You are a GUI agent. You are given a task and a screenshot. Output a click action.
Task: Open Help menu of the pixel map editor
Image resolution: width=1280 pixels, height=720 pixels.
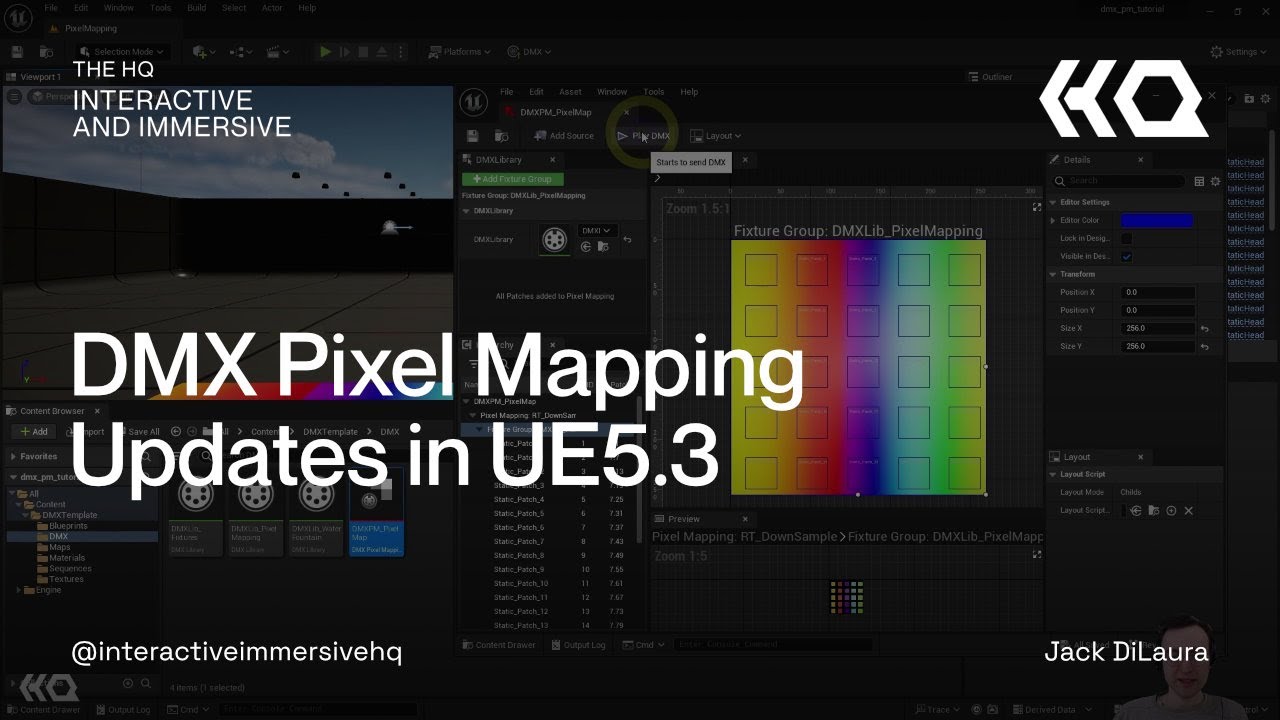[689, 92]
